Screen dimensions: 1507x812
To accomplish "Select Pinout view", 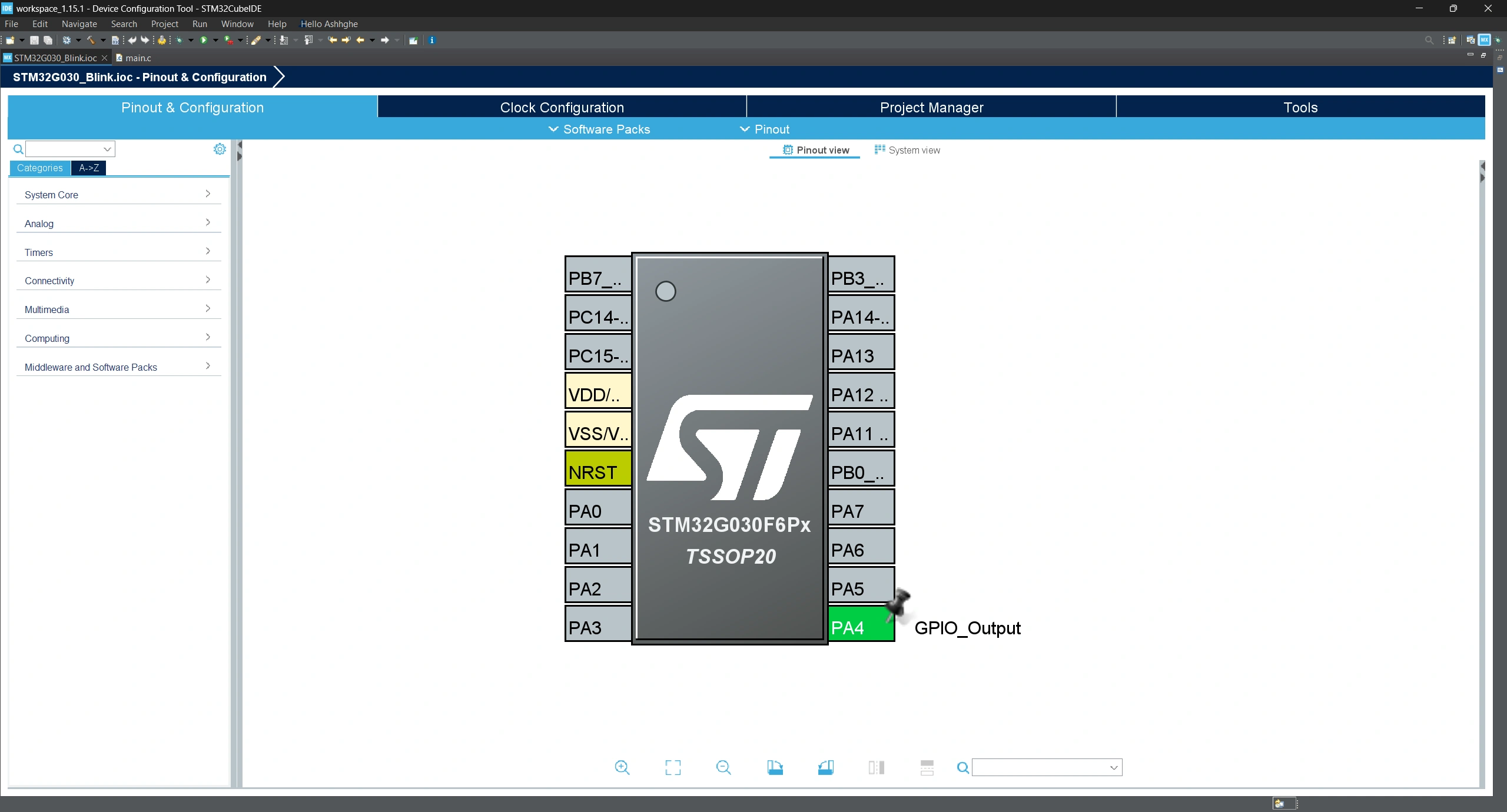I will [x=815, y=150].
